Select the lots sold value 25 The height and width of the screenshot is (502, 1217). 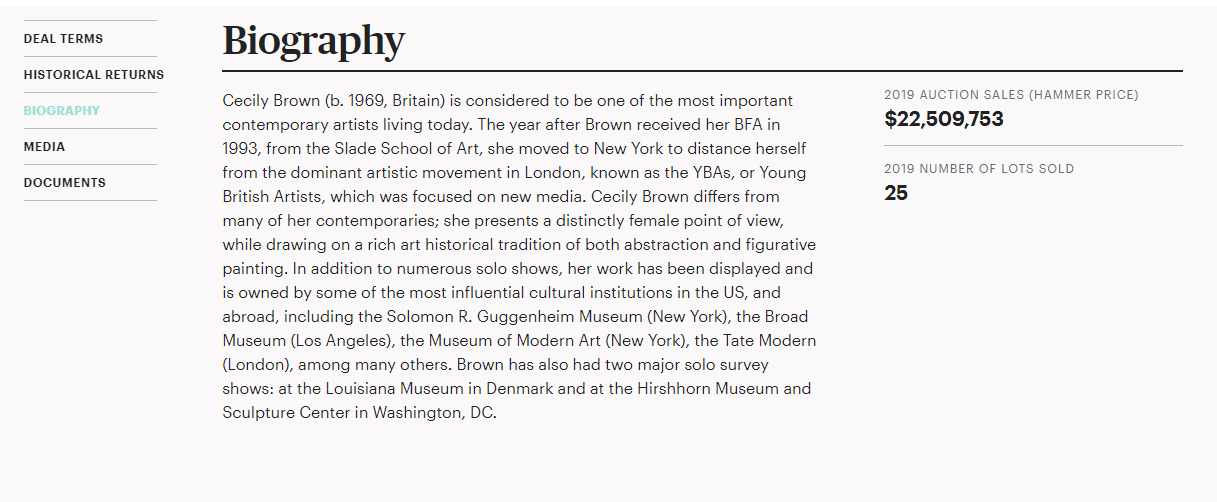point(896,193)
